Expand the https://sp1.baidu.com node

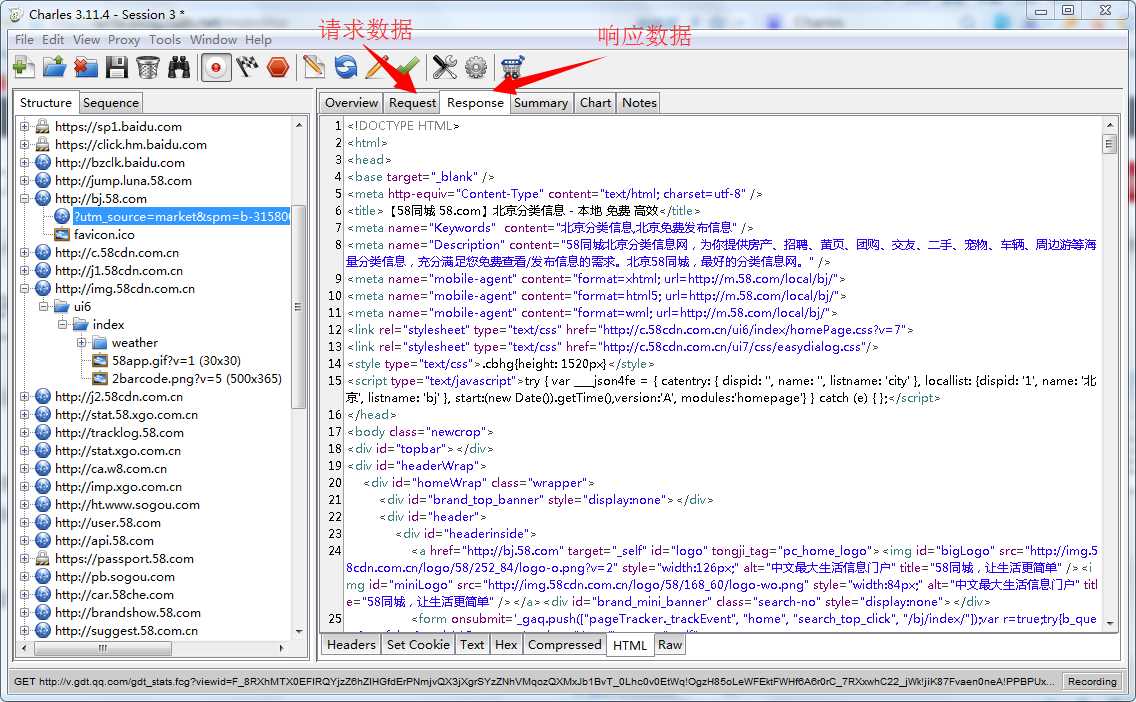[25, 126]
